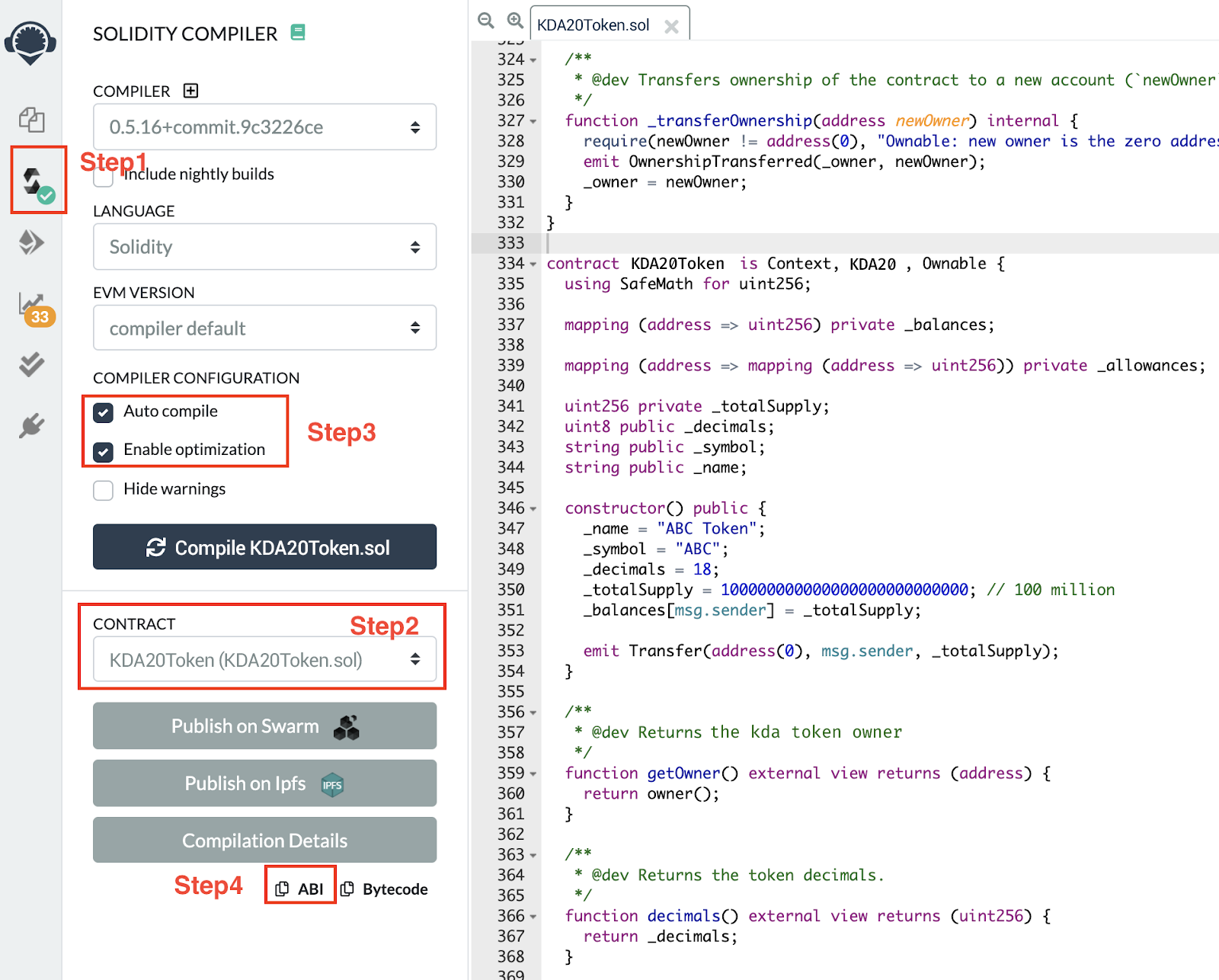Select the KDA20Token.sol editor tab

tap(594, 25)
